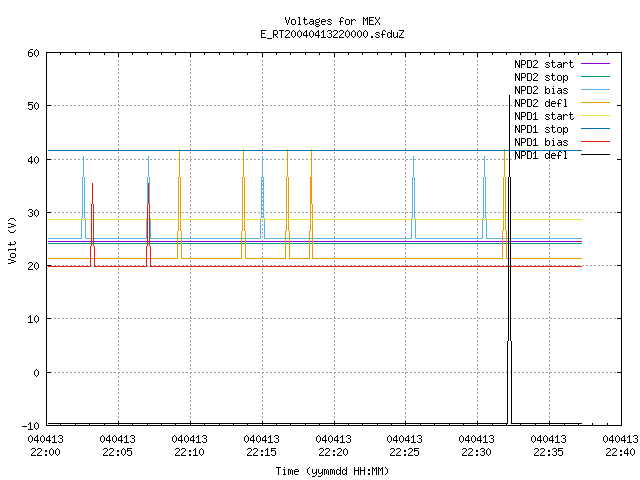This screenshot has height=480, width=640.
Task: Click the y-axis label 'Volt (V)'
Action: pos(12,240)
